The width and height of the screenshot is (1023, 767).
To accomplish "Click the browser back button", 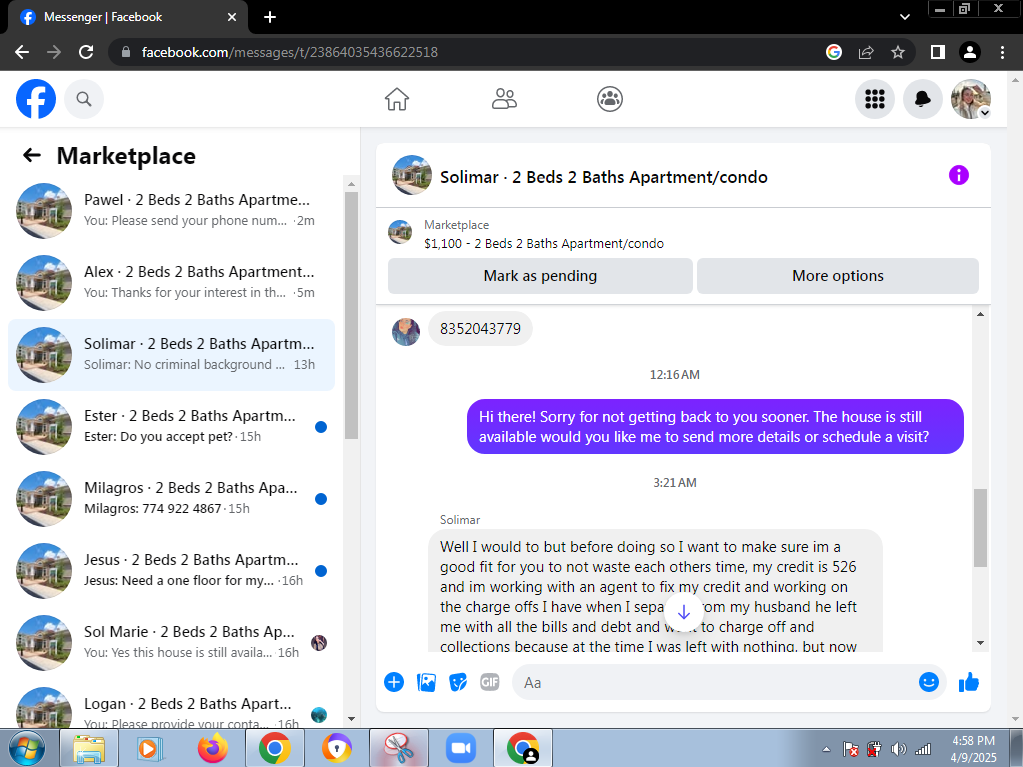I will [22, 52].
